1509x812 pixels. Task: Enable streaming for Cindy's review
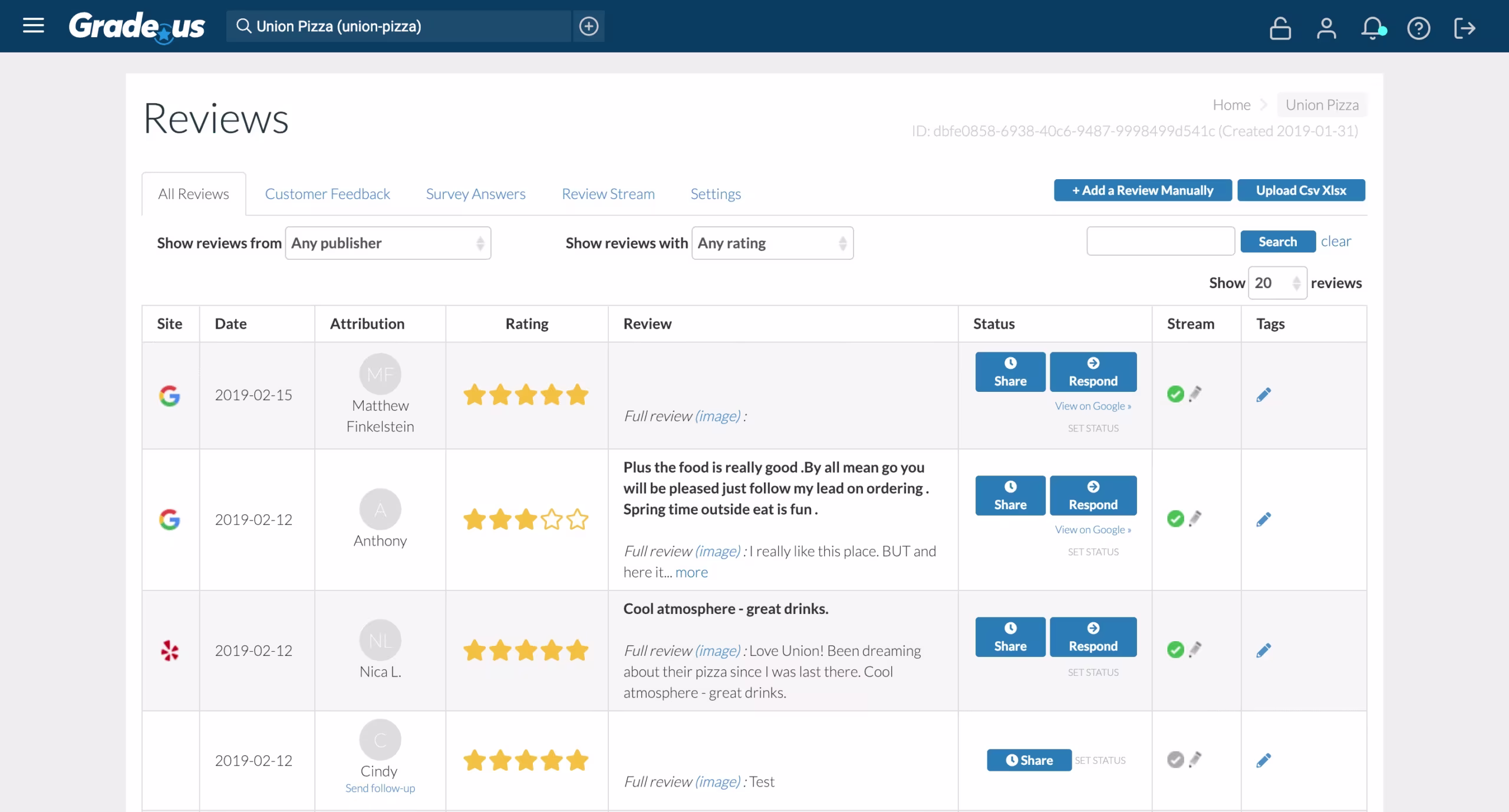click(x=1175, y=760)
